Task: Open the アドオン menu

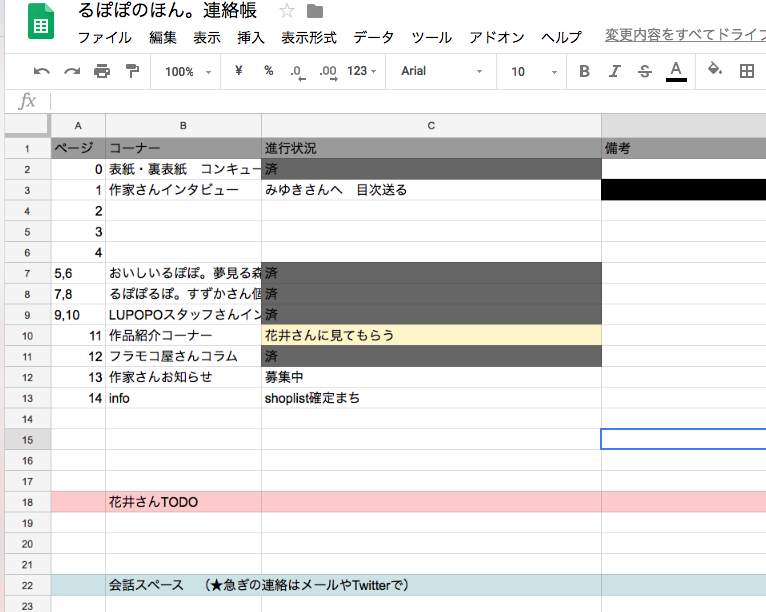Action: pyautogui.click(x=497, y=37)
